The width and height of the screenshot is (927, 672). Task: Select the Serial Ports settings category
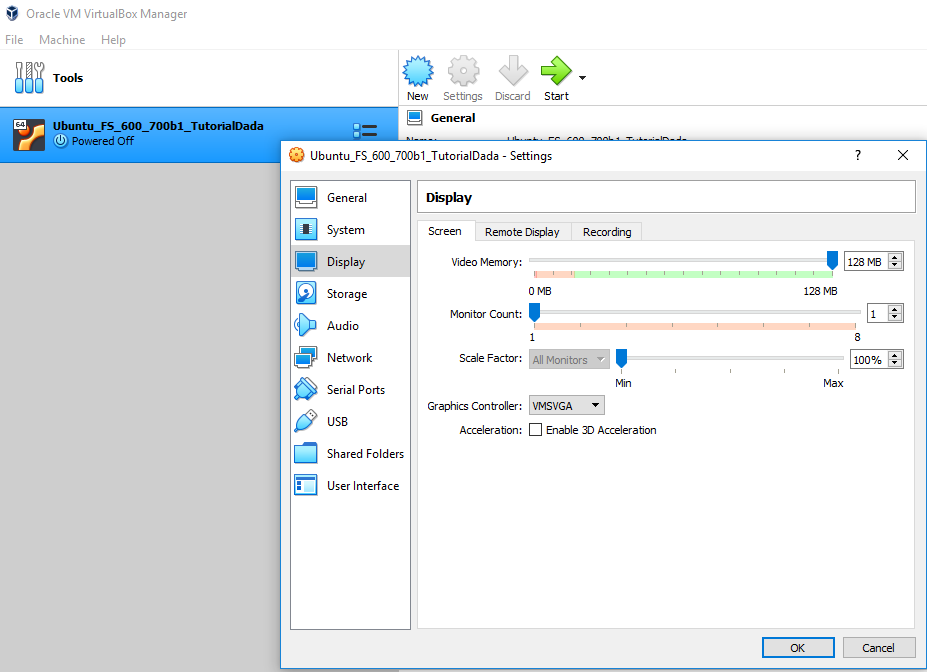point(355,390)
